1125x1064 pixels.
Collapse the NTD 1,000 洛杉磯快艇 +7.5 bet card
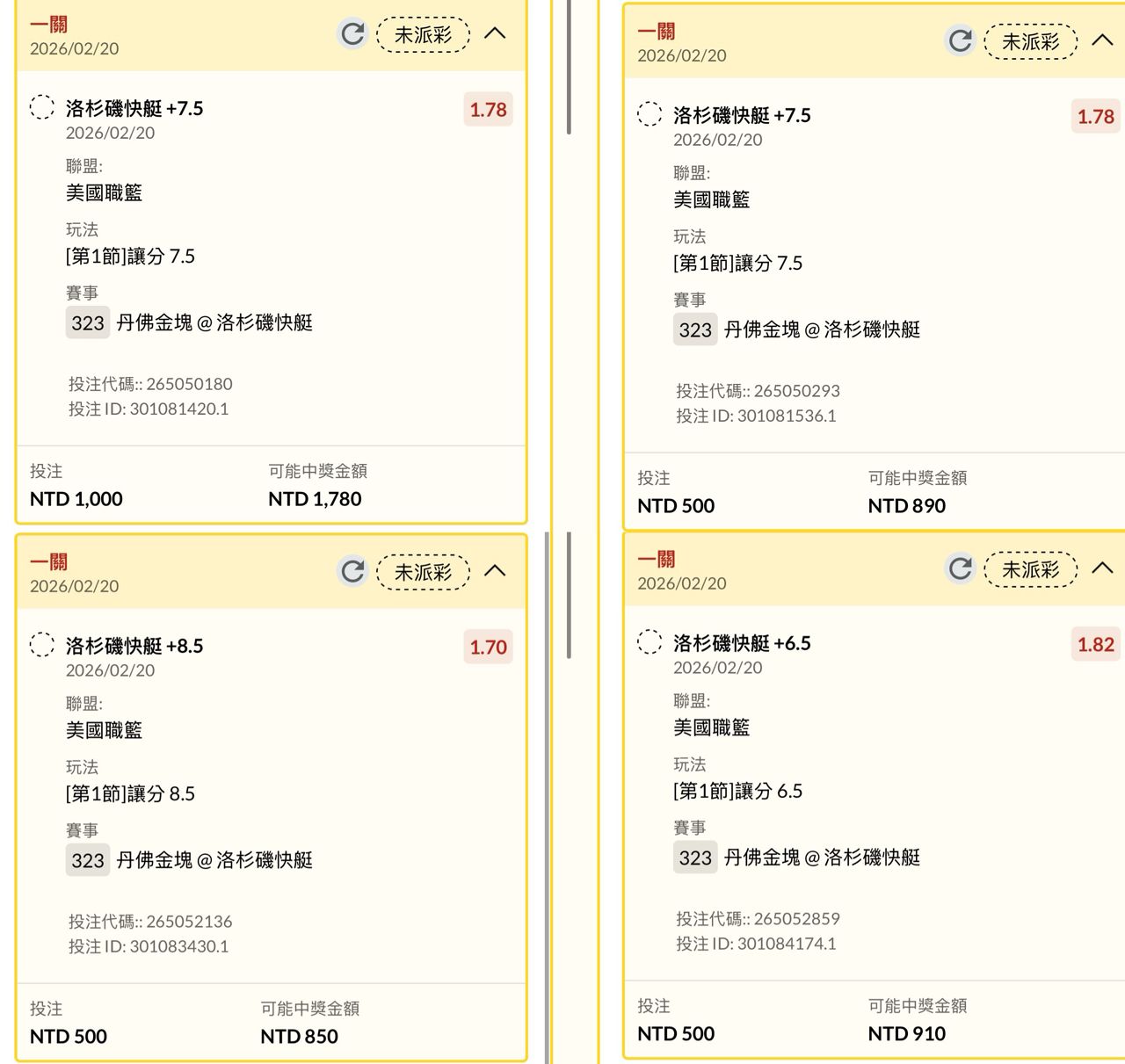pyautogui.click(x=495, y=33)
